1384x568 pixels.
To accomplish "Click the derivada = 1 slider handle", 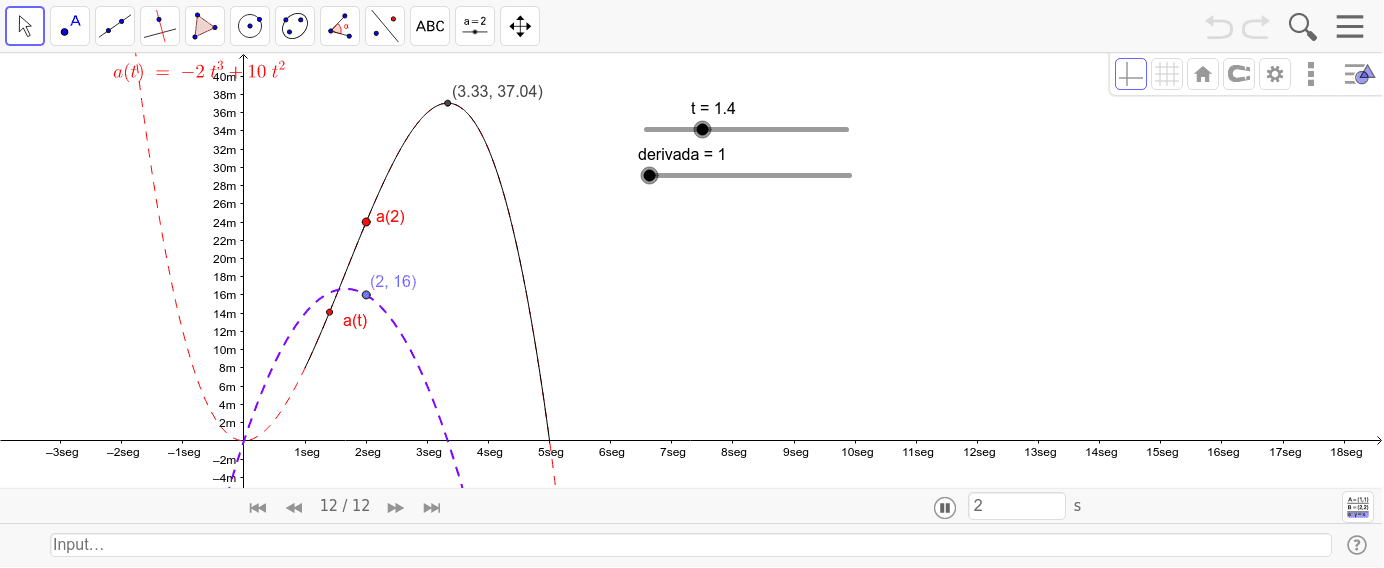I will pyautogui.click(x=649, y=175).
